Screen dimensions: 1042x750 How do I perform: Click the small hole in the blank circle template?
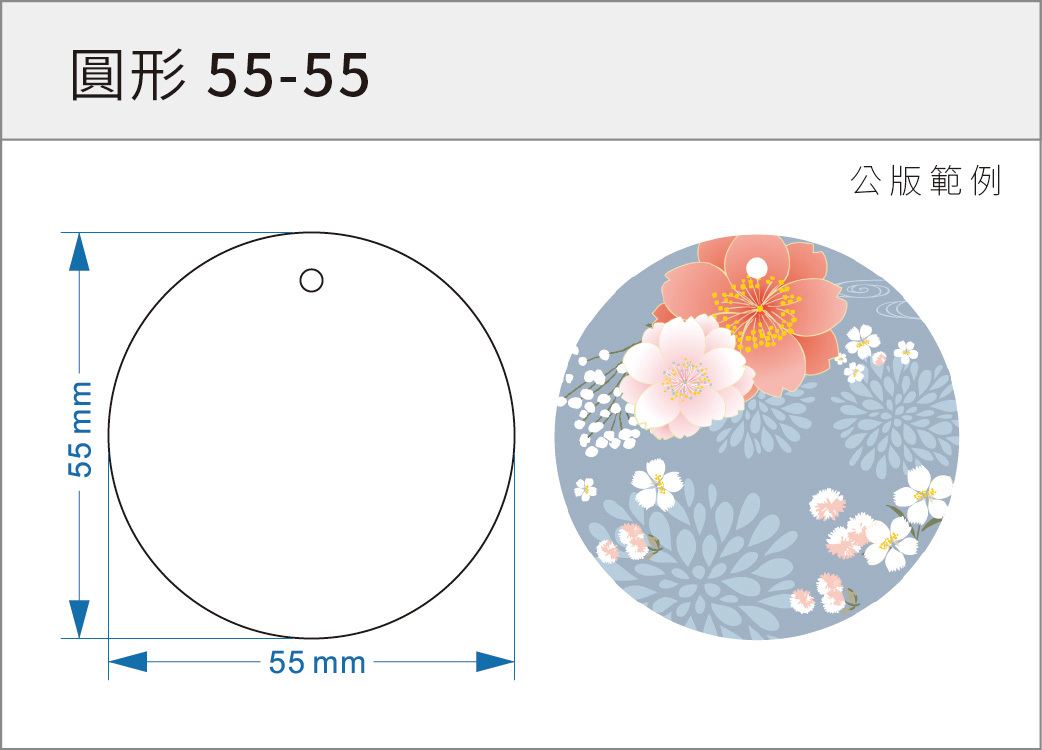[x=311, y=281]
